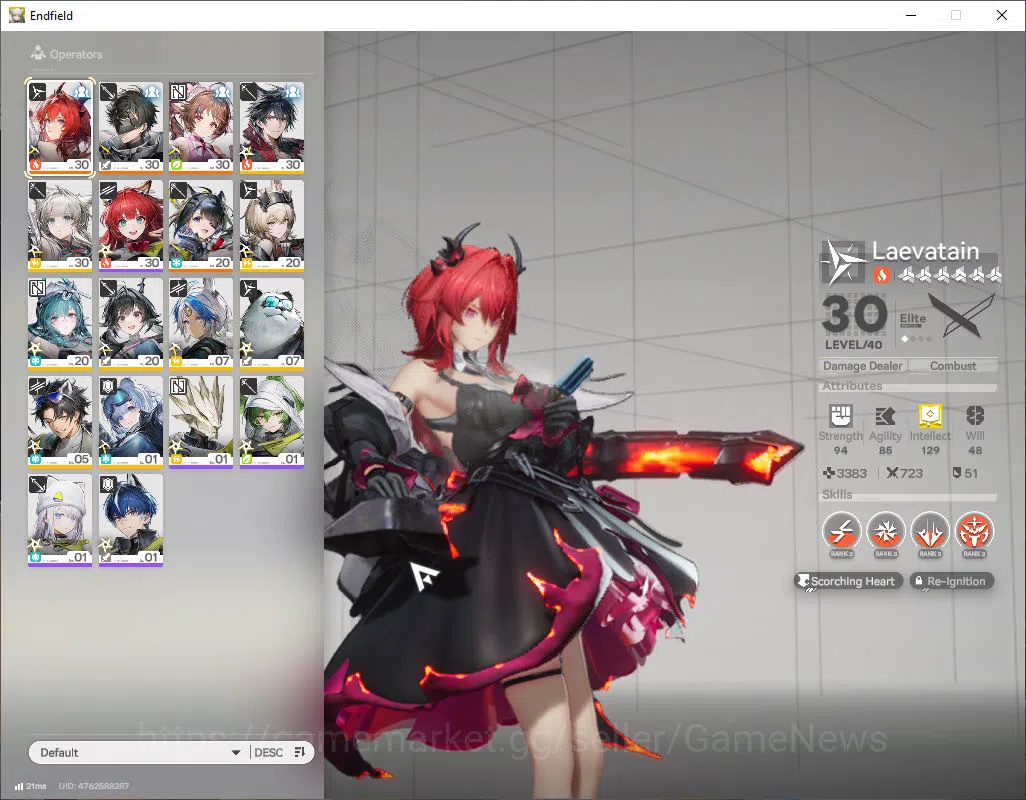1026x800 pixels.
Task: Toggle the DESC sort order button
Action: 280,752
